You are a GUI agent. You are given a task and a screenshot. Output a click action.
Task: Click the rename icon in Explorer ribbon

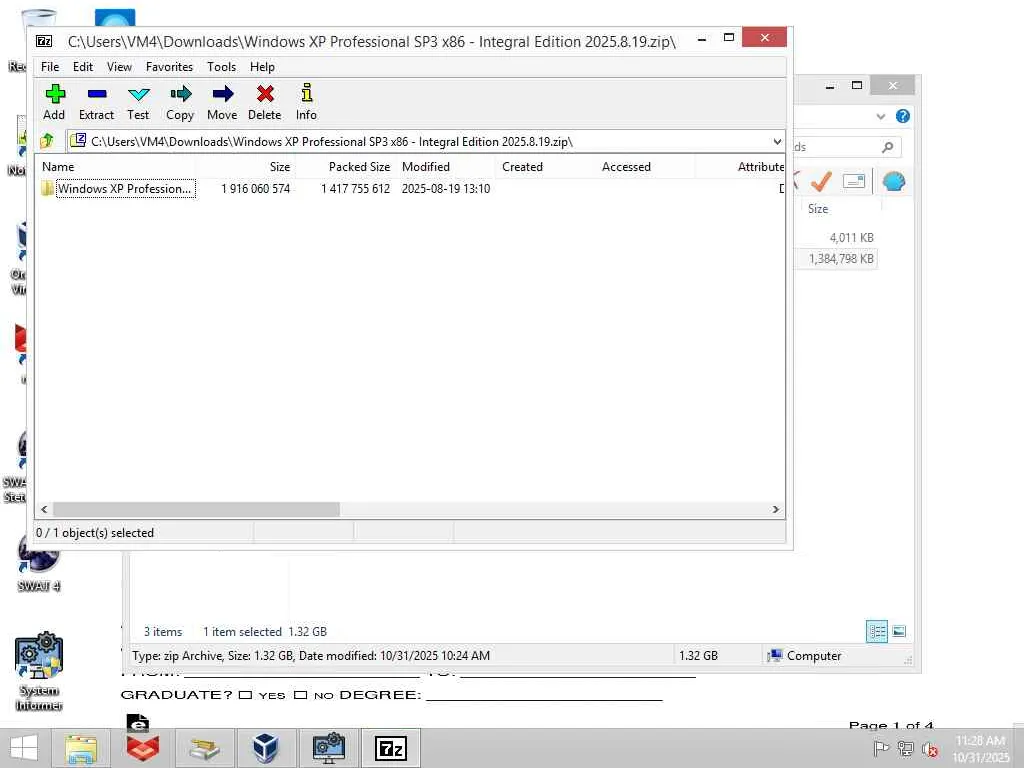854,181
